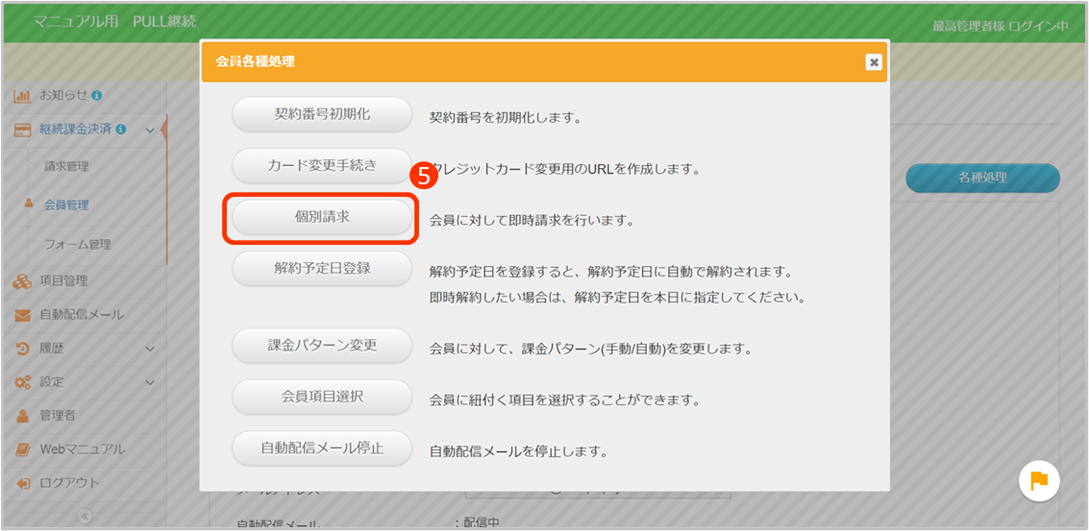
Task: Click the 解約予定日登録 button
Action: (x=322, y=268)
